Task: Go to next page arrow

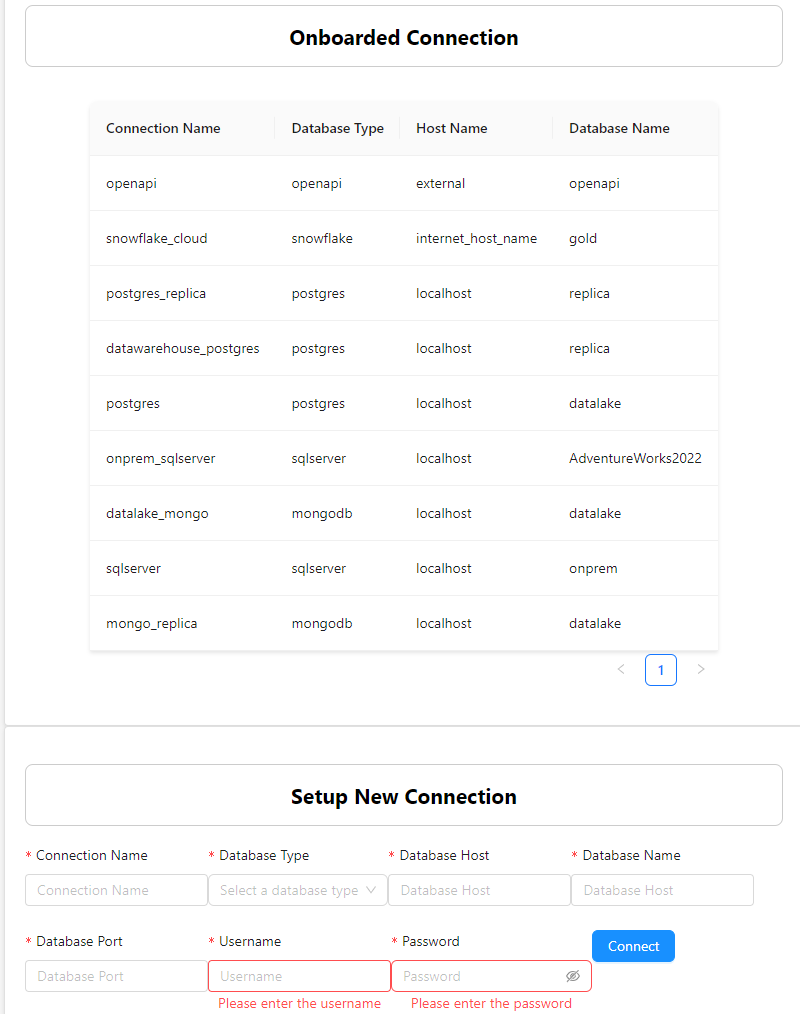Action: point(701,669)
